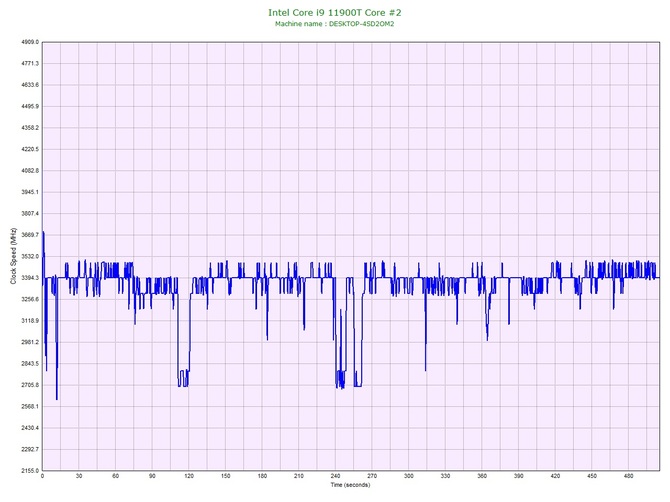Click the 3945.1 y-axis value
670x502 pixels.
tap(30, 192)
